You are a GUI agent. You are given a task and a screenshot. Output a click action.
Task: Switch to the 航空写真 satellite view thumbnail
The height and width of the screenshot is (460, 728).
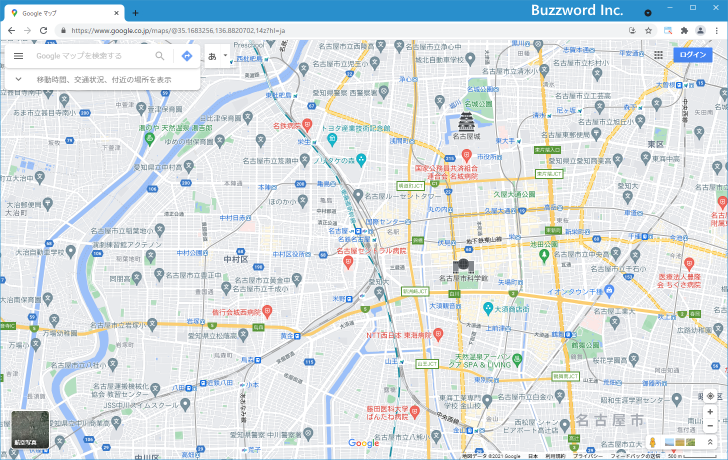click(x=30, y=429)
